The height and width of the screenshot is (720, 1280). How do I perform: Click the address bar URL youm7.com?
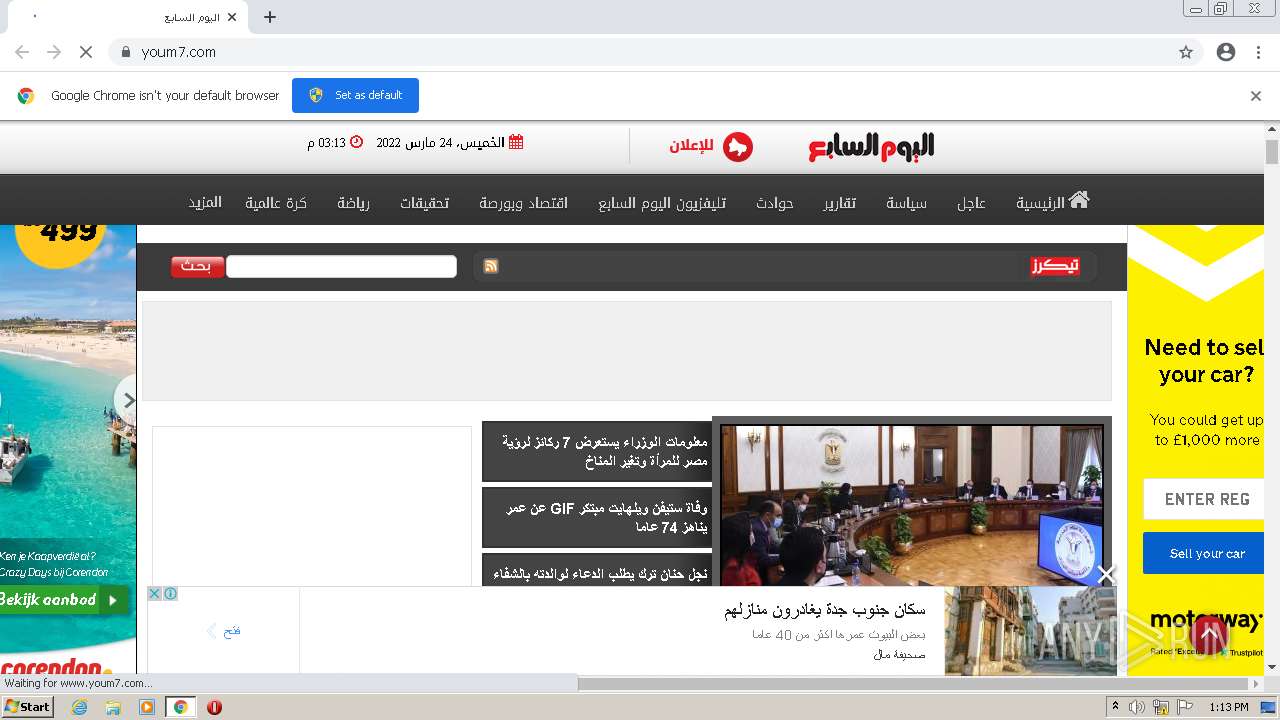(x=179, y=52)
